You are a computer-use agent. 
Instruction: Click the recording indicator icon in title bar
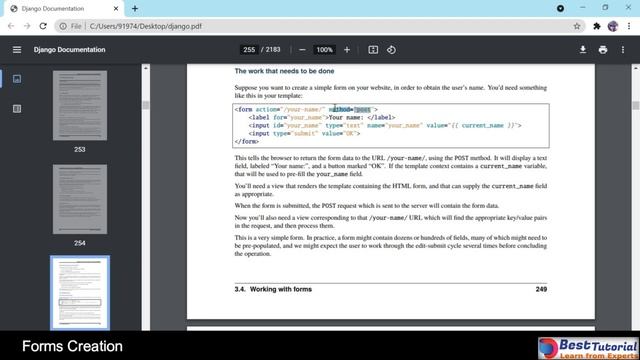tap(560, 8)
